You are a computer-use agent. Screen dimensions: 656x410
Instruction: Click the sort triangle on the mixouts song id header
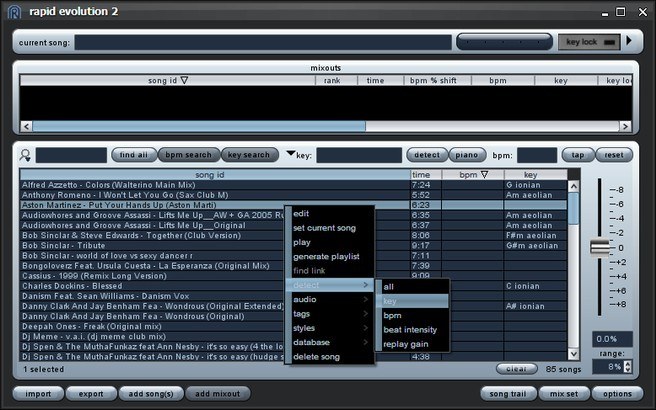click(x=184, y=80)
